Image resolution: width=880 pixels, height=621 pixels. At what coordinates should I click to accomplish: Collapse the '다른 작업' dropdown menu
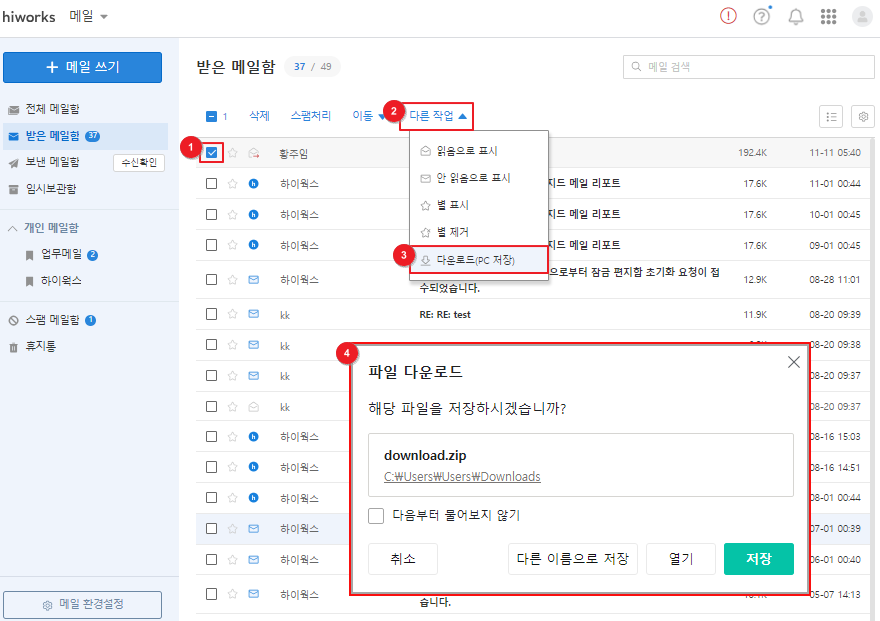[438, 116]
